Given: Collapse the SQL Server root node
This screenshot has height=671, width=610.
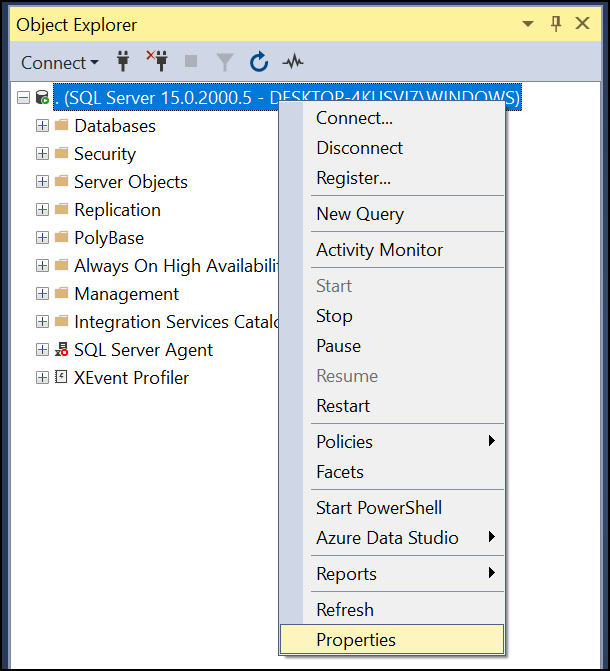Looking at the screenshot, I should (x=23, y=98).
